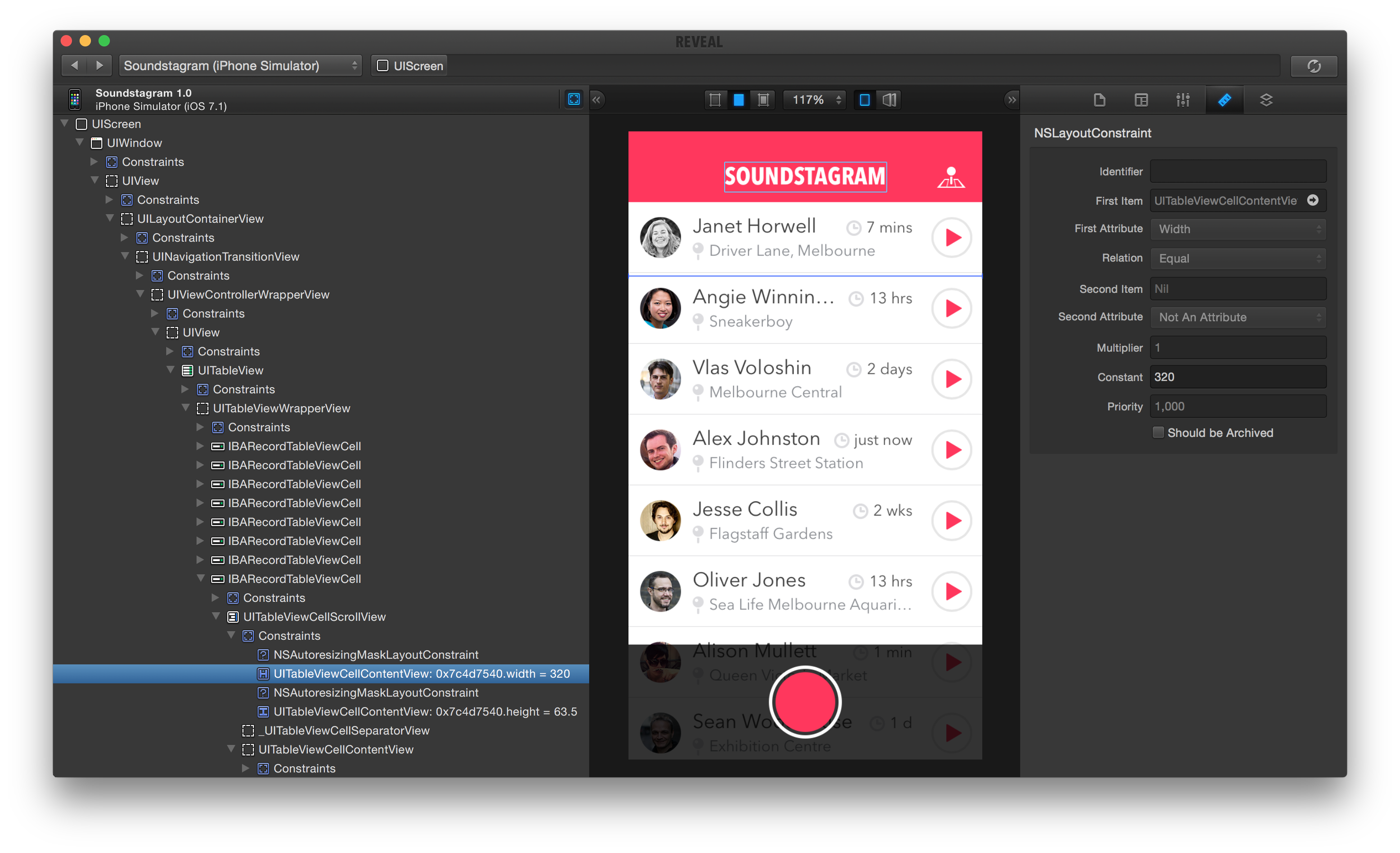Open the Attributes inspector tab
The height and width of the screenshot is (853, 1400).
1183,100
